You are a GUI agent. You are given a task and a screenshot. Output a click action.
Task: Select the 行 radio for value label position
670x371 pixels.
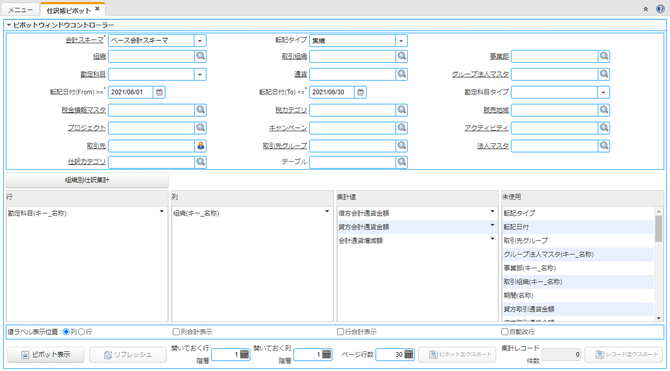click(x=81, y=332)
